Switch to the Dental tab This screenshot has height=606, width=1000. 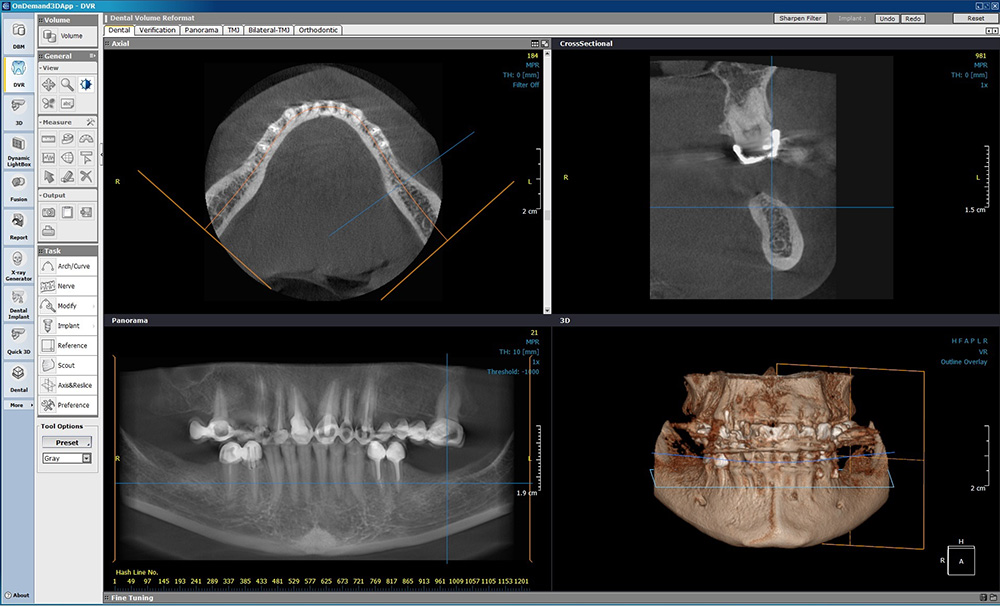point(119,30)
